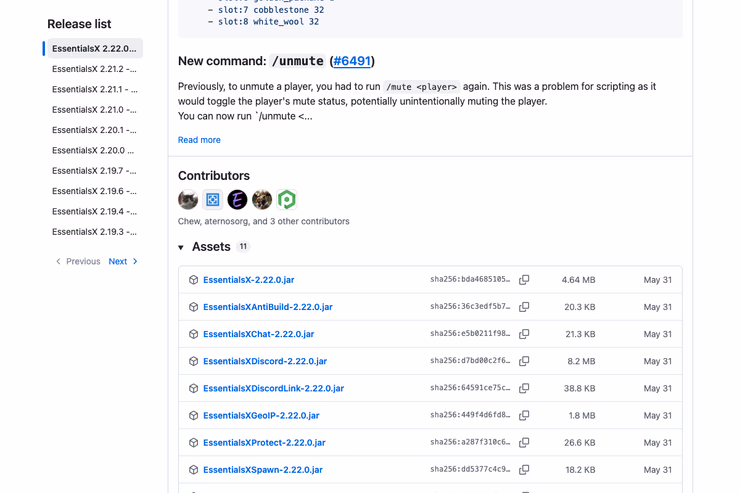Viewport: 740px width, 493px height.
Task: Click the Previous pagination link
Action: [78, 261]
